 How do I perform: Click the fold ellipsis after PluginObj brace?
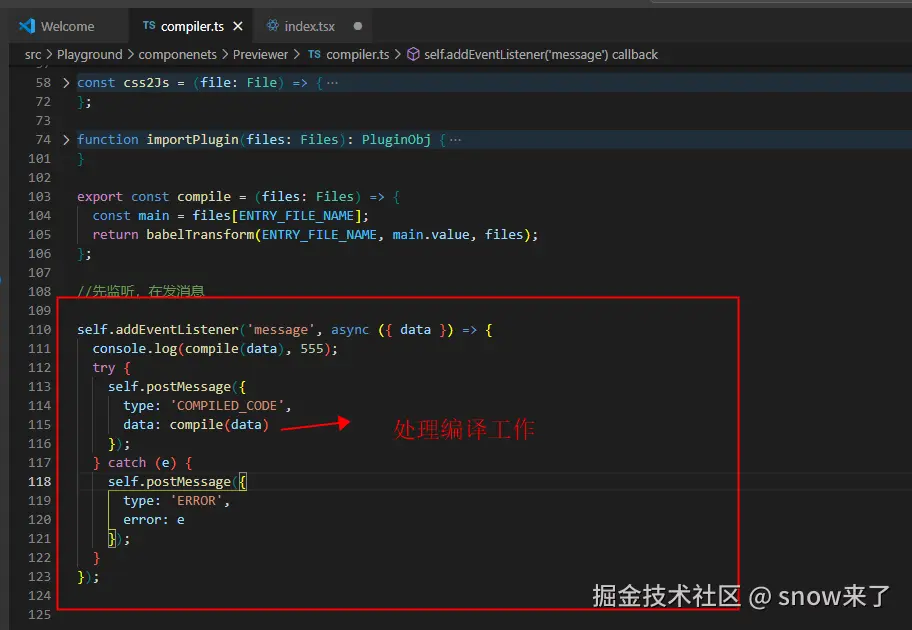click(455, 140)
